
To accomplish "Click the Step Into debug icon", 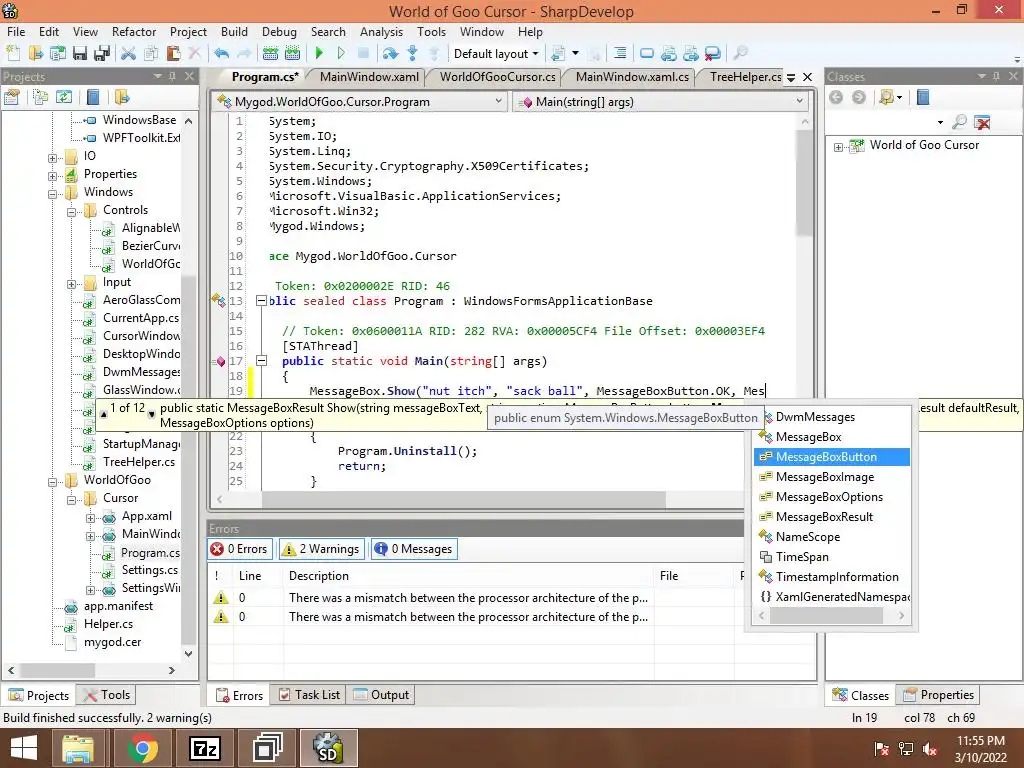I will [413, 54].
